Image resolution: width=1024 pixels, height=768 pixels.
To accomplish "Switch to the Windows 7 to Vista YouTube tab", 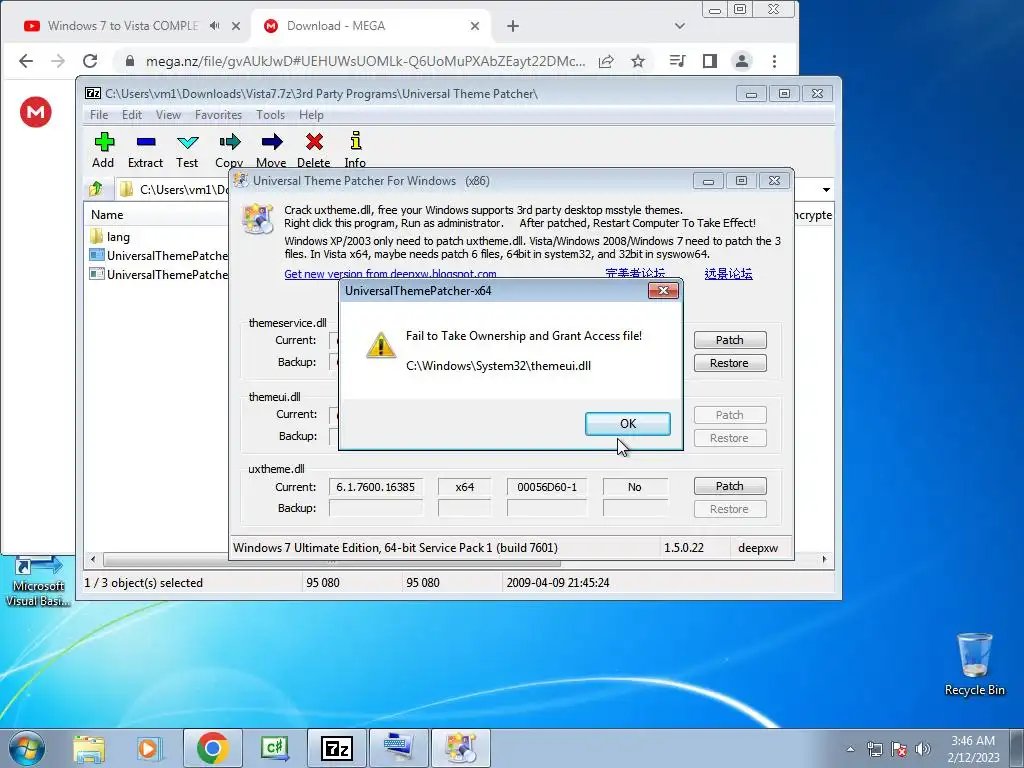I will coord(122,26).
